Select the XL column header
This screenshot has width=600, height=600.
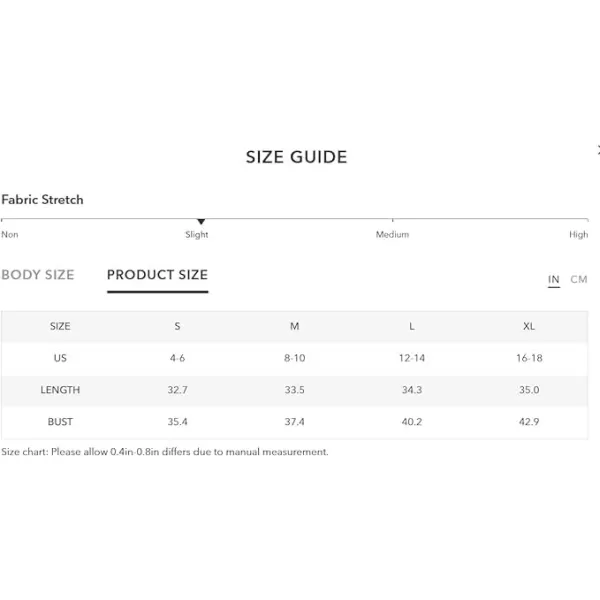click(529, 326)
